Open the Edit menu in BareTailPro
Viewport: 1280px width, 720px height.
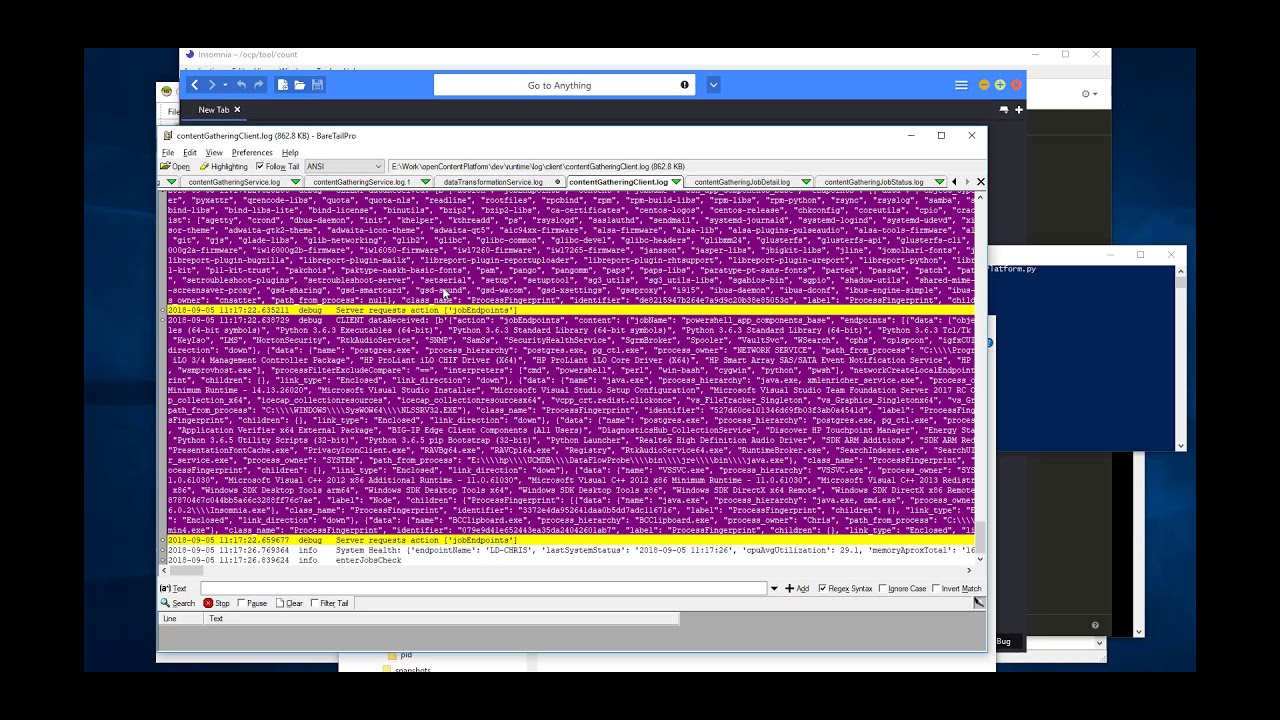tap(189, 153)
